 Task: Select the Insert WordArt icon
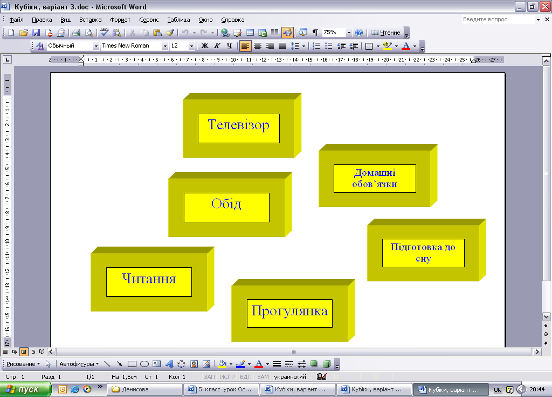click(169, 364)
